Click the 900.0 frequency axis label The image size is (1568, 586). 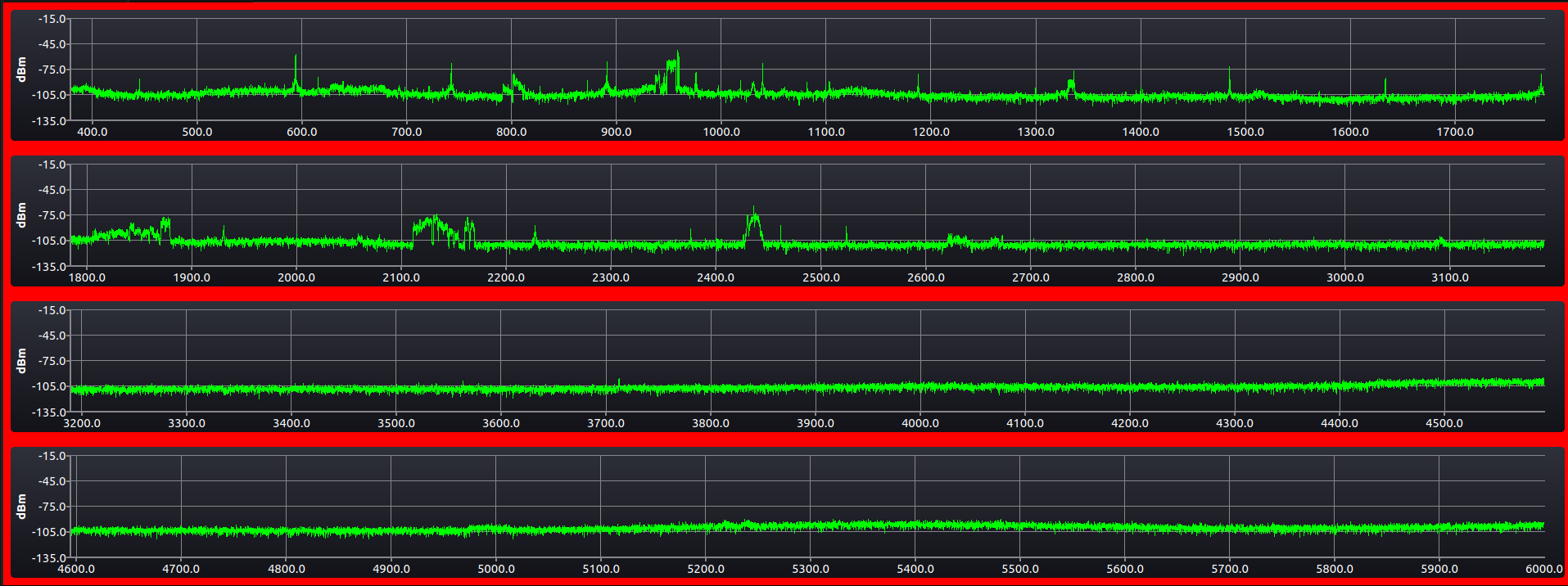[x=616, y=132]
